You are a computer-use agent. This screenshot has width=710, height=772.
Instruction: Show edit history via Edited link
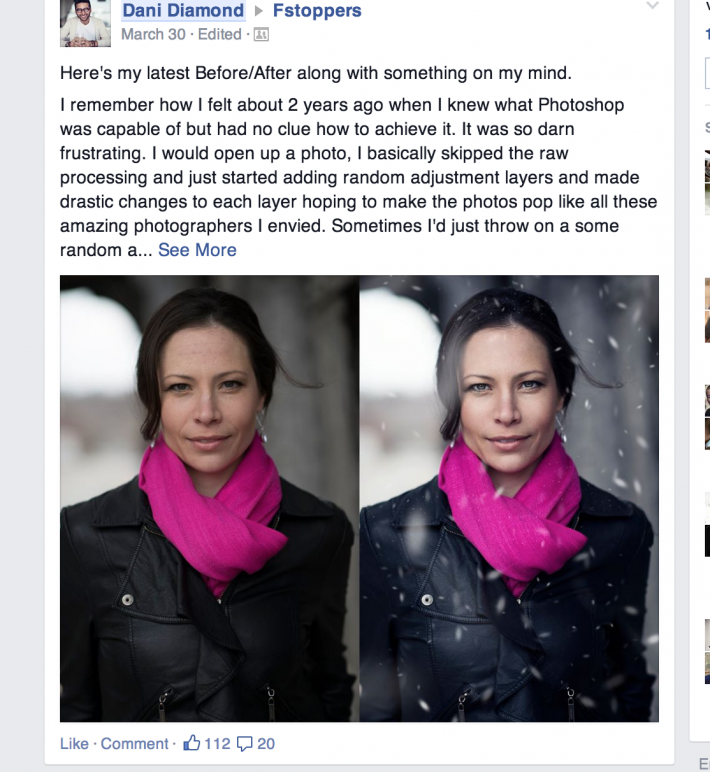220,34
